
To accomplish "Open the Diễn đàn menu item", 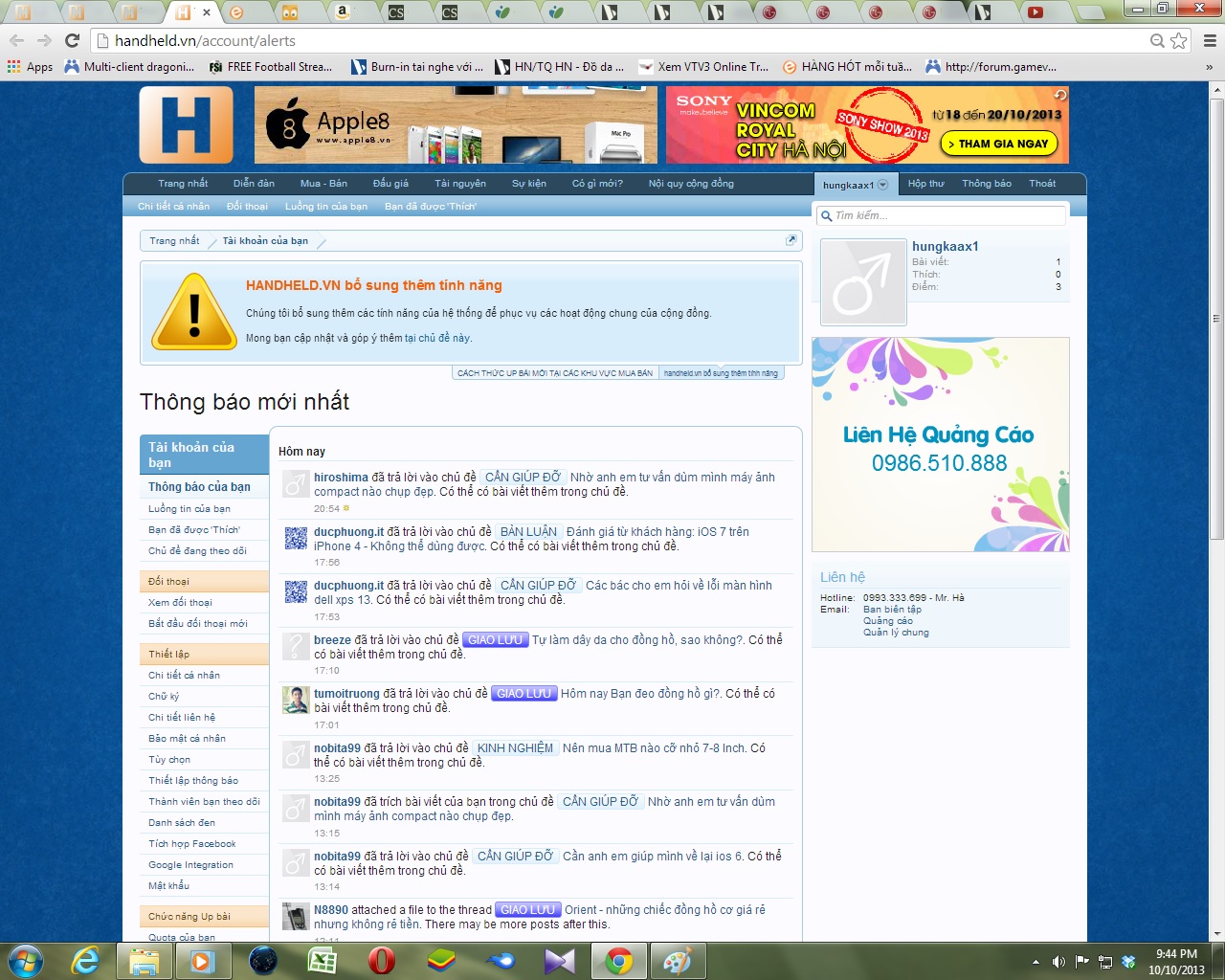I will click(x=254, y=183).
